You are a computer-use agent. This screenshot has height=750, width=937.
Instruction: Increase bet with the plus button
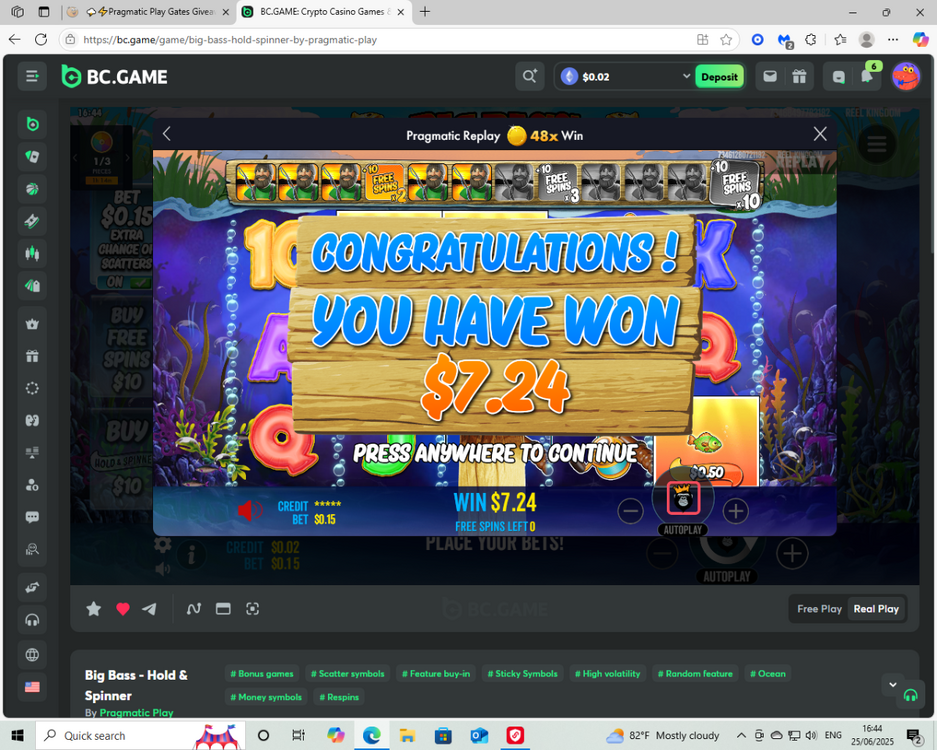pyautogui.click(x=735, y=511)
